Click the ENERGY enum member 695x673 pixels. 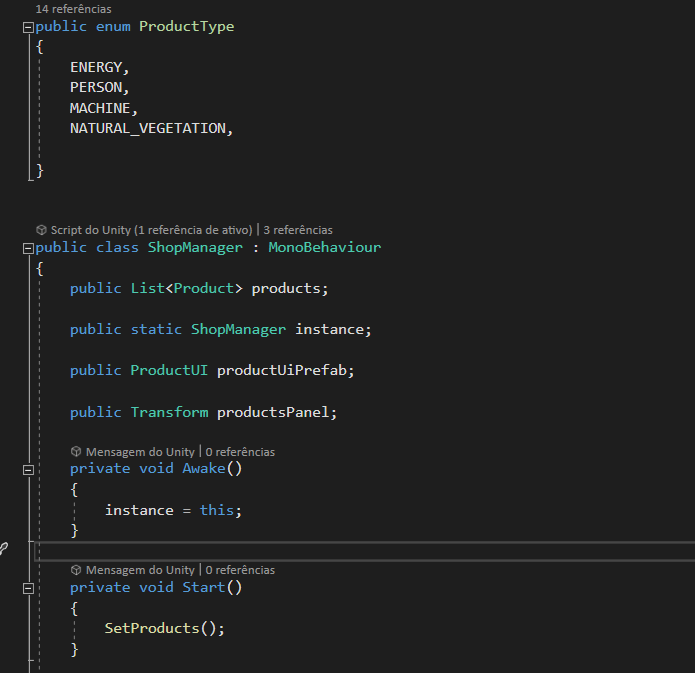point(96,67)
